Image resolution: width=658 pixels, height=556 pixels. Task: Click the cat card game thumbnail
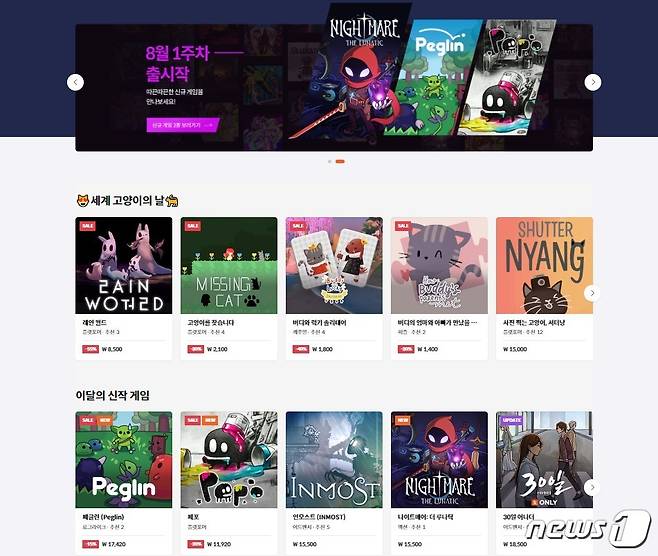click(x=334, y=265)
